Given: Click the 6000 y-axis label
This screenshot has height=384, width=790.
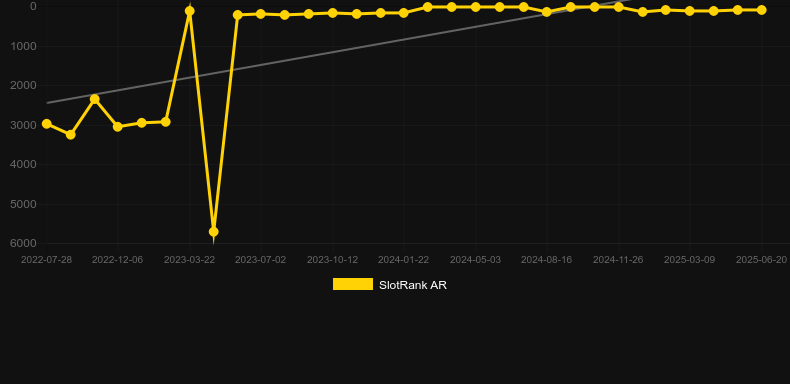Looking at the screenshot, I should [23, 243].
